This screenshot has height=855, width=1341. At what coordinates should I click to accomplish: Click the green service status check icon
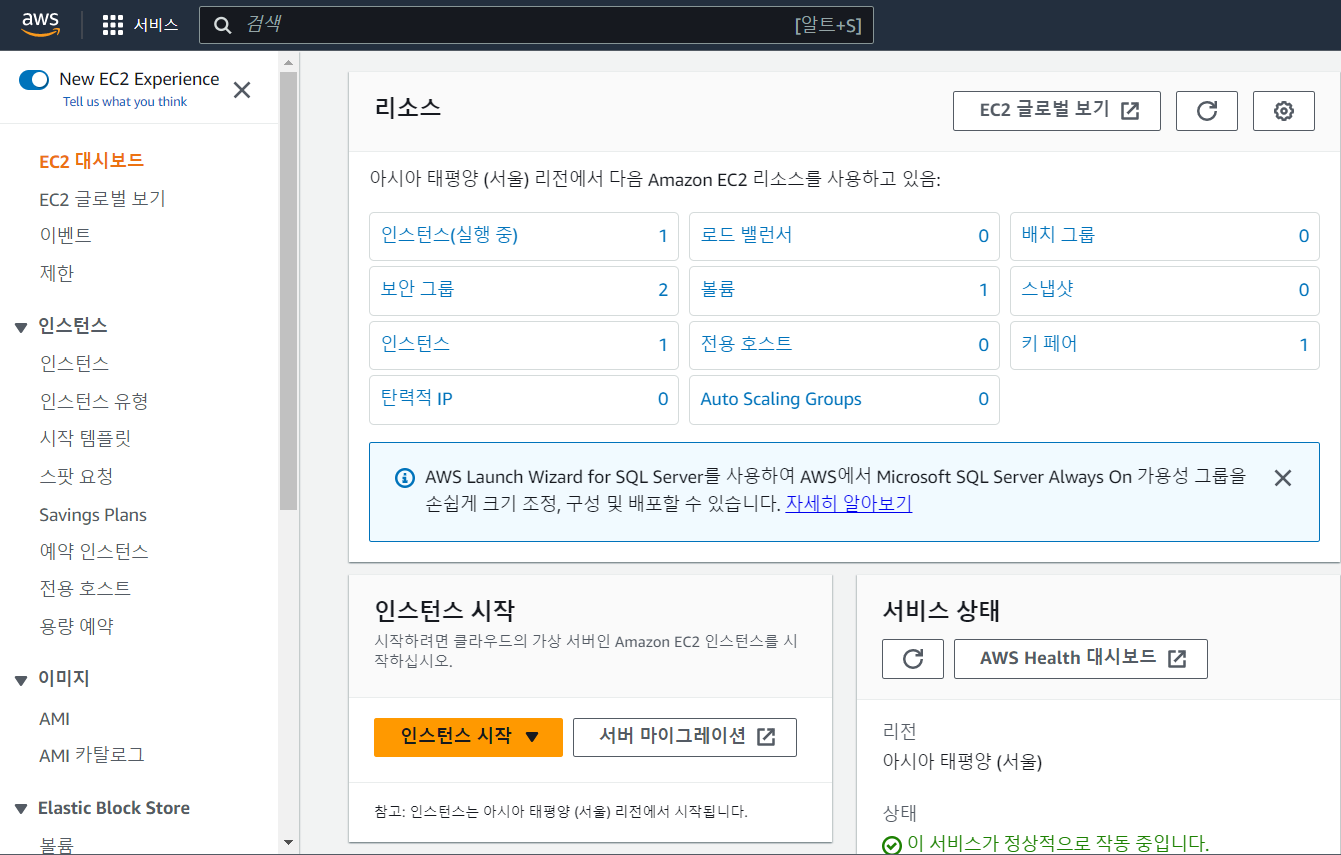(892, 845)
